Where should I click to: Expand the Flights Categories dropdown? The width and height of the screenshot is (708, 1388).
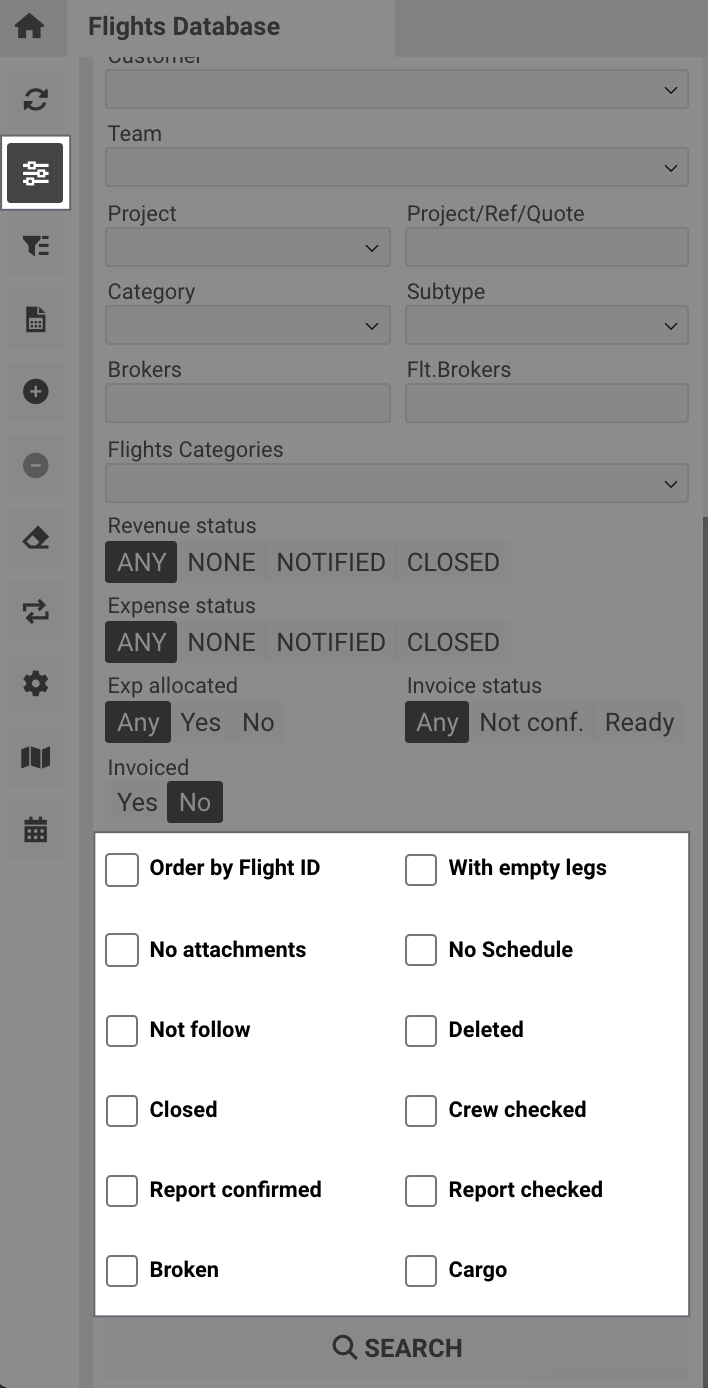click(396, 483)
